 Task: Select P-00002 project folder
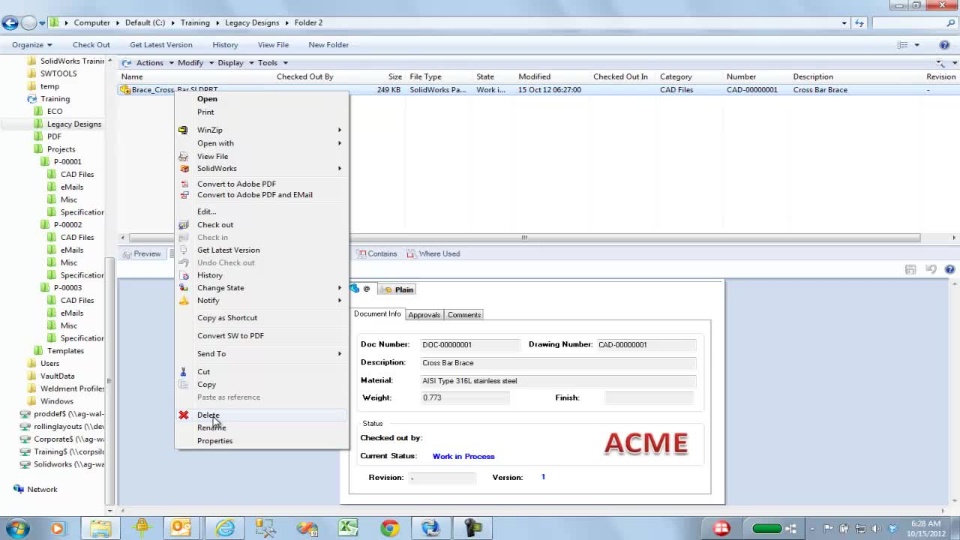67,225
